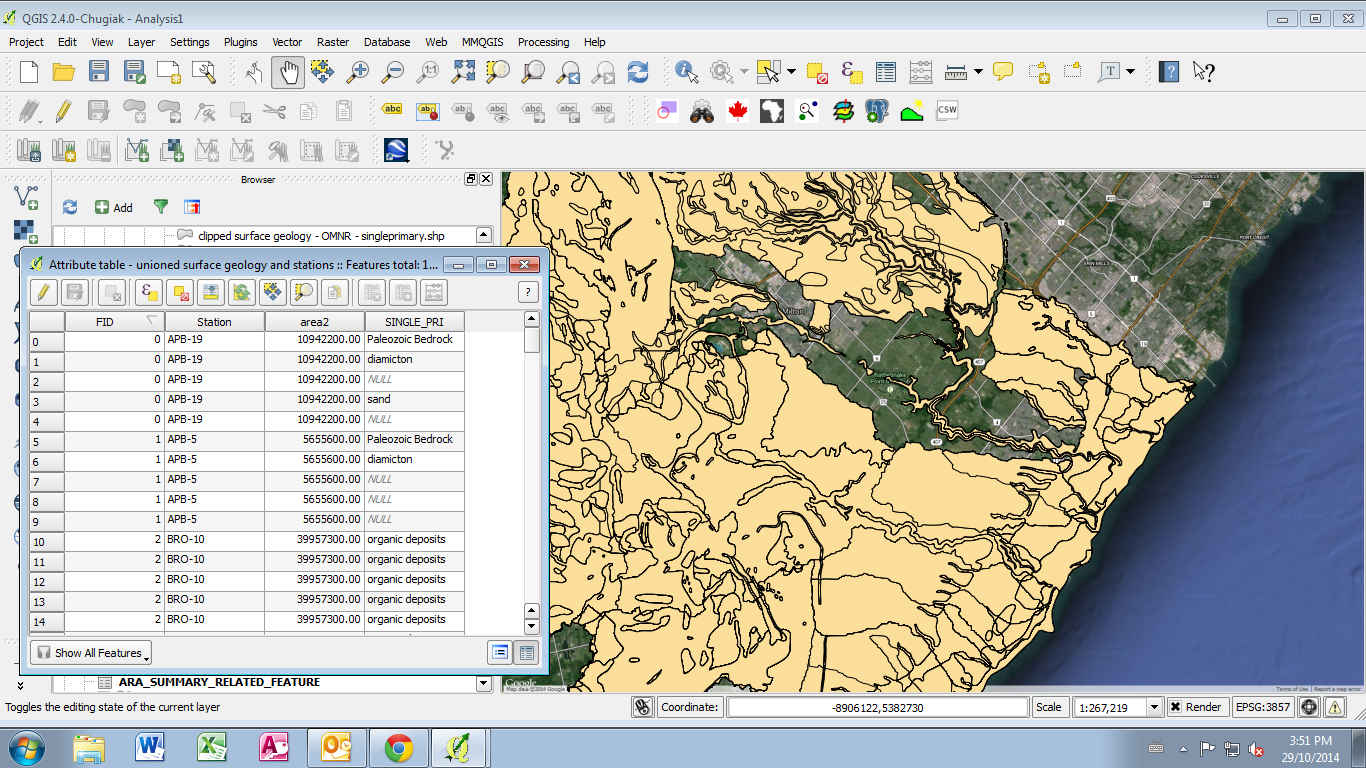Click the Windows Start button
The width and height of the screenshot is (1366, 768).
pyautogui.click(x=26, y=748)
